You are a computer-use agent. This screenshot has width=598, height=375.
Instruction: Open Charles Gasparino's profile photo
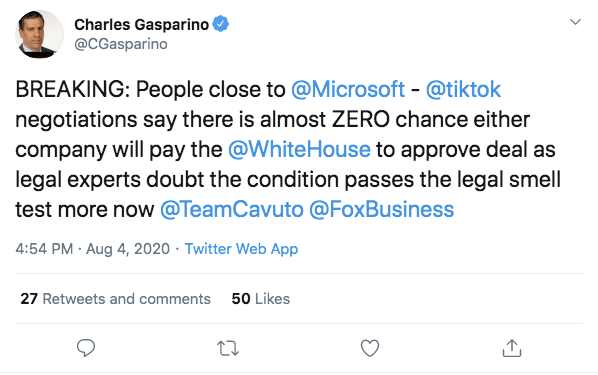[39, 34]
